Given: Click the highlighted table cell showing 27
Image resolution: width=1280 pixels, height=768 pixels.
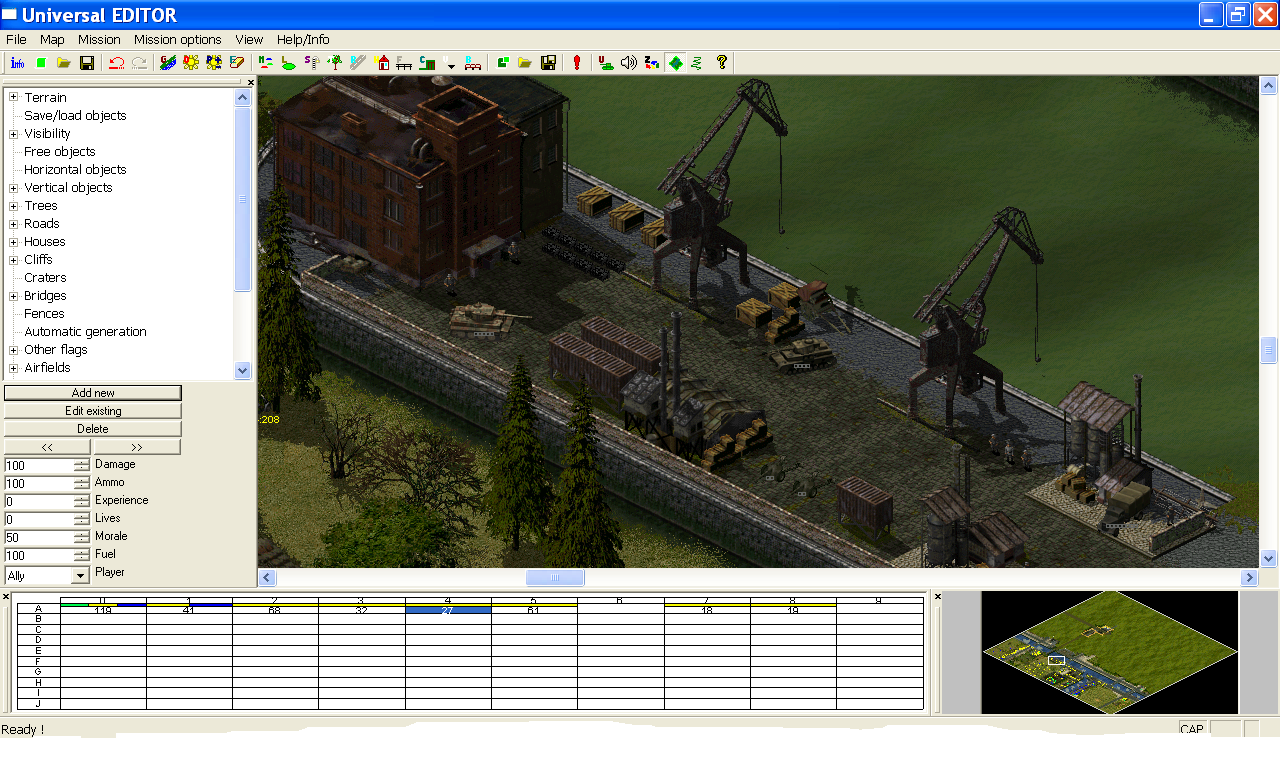Looking at the screenshot, I should [x=448, y=610].
